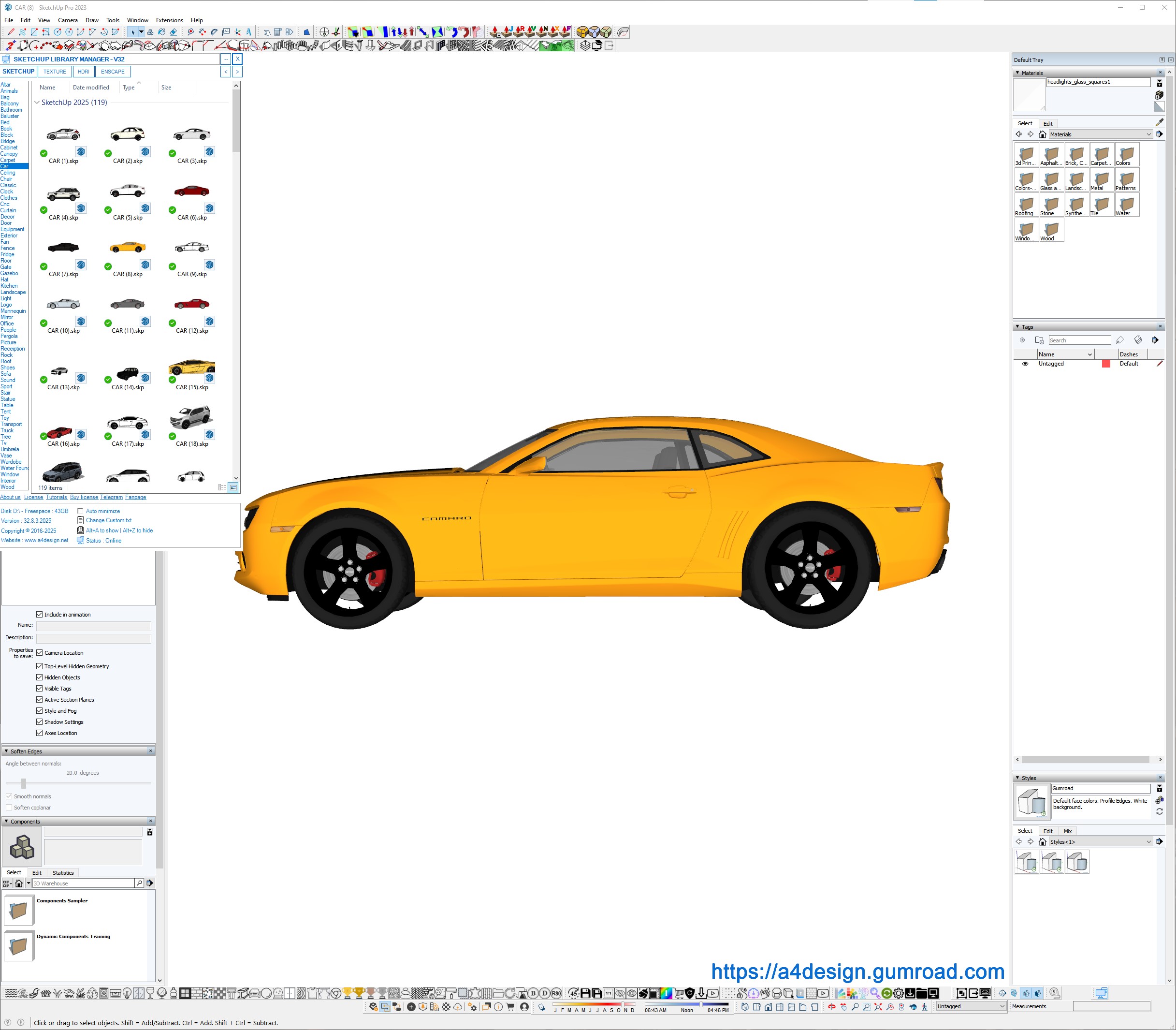Open the Extensions menu
The image size is (1176, 1030).
(170, 20)
